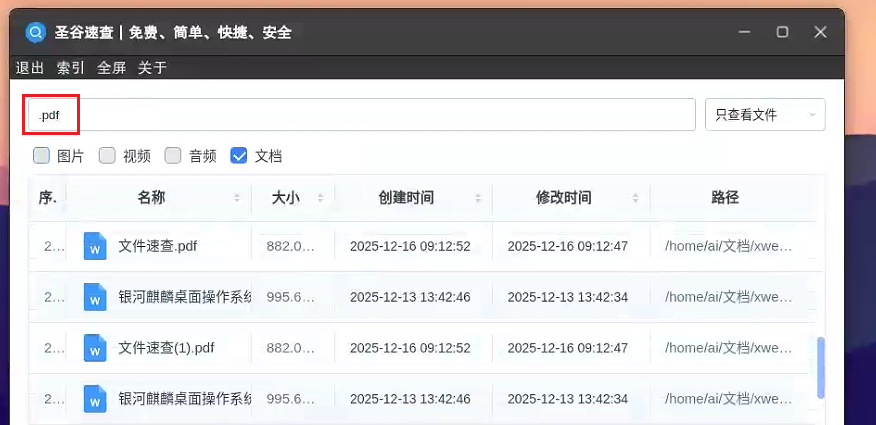The image size is (876, 425).
Task: Click the 退出 menu item
Action: [30, 68]
